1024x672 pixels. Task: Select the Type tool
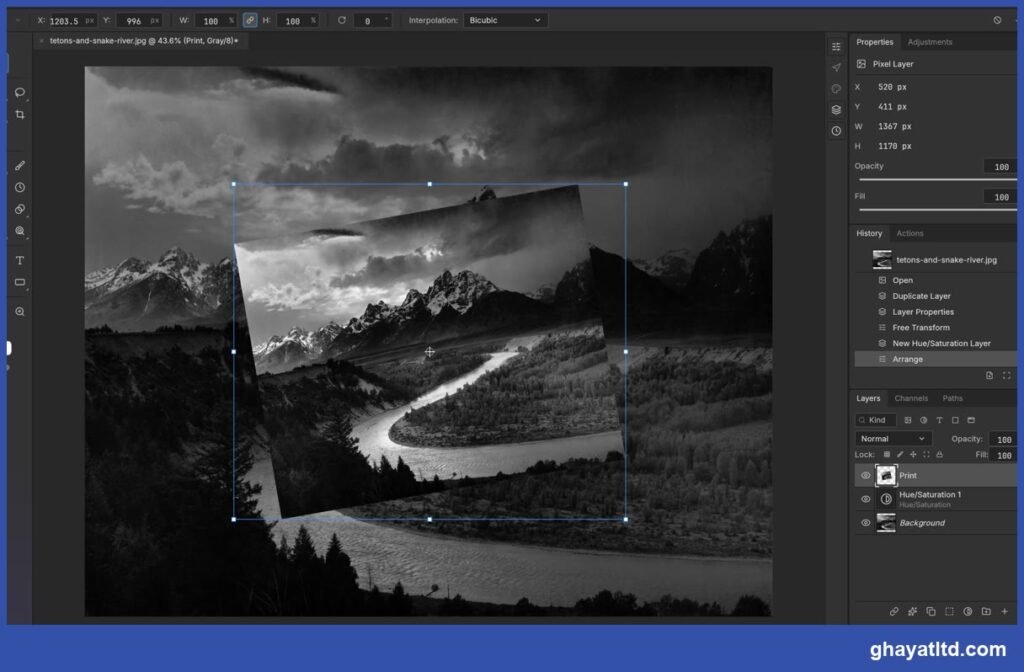20,260
